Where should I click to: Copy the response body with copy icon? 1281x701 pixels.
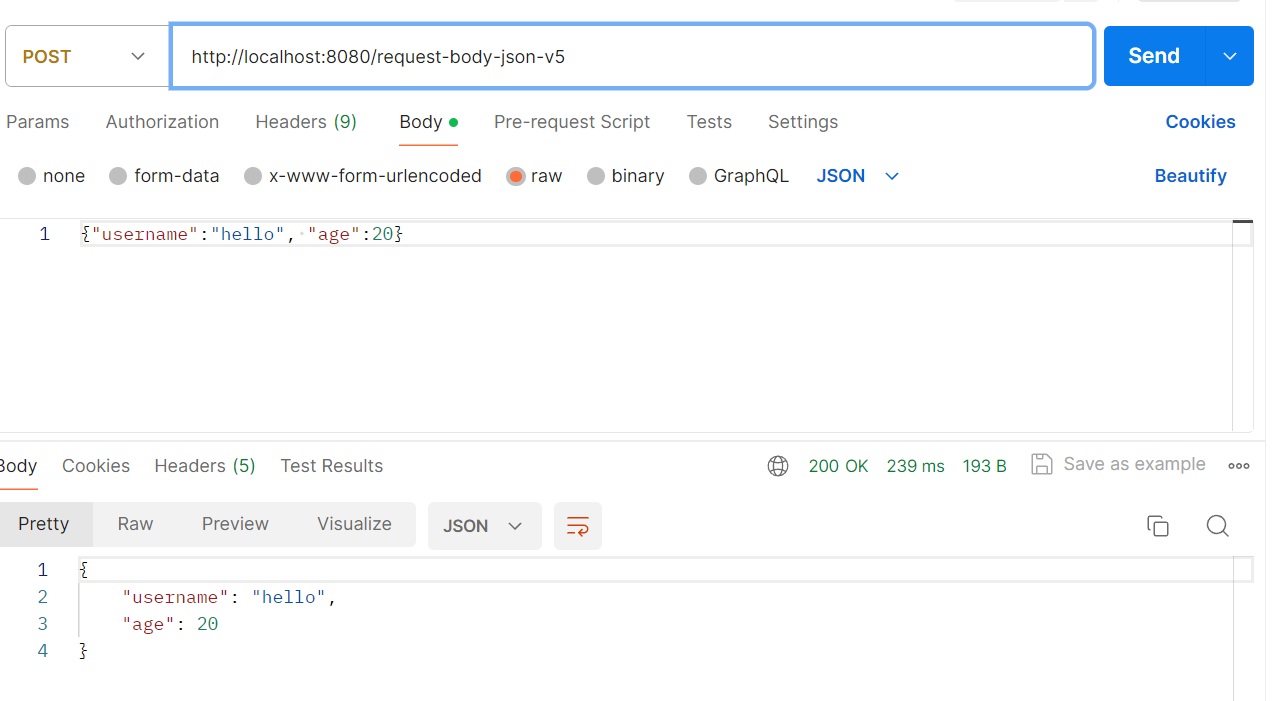tap(1157, 526)
